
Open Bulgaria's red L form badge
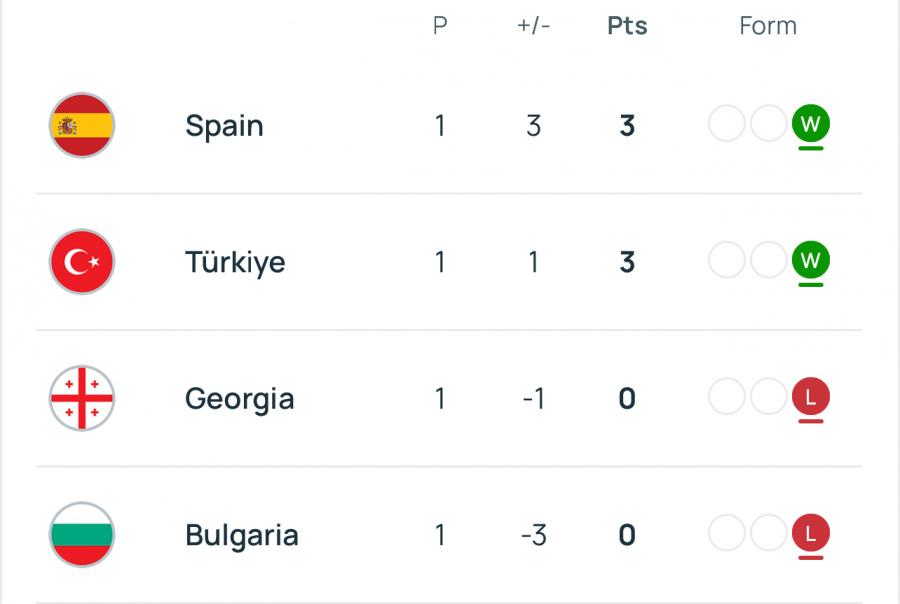point(810,533)
